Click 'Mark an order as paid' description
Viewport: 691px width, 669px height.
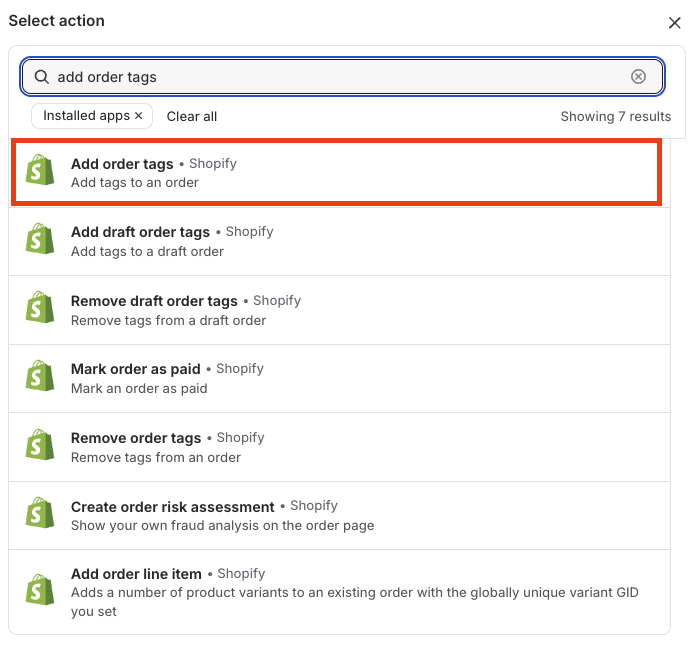[139, 388]
